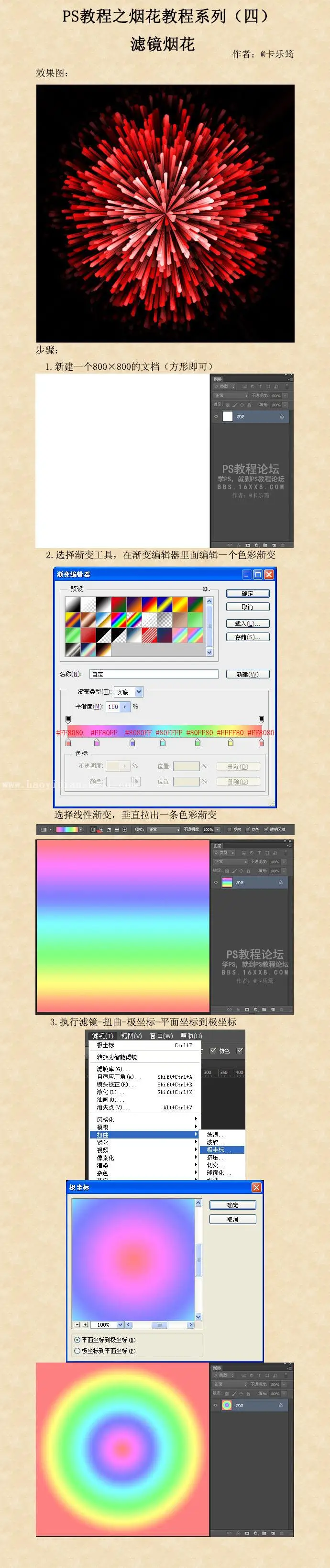Select 平面坐标到极坐标 radio button
The width and height of the screenshot is (330, 1568).
coord(77,1340)
